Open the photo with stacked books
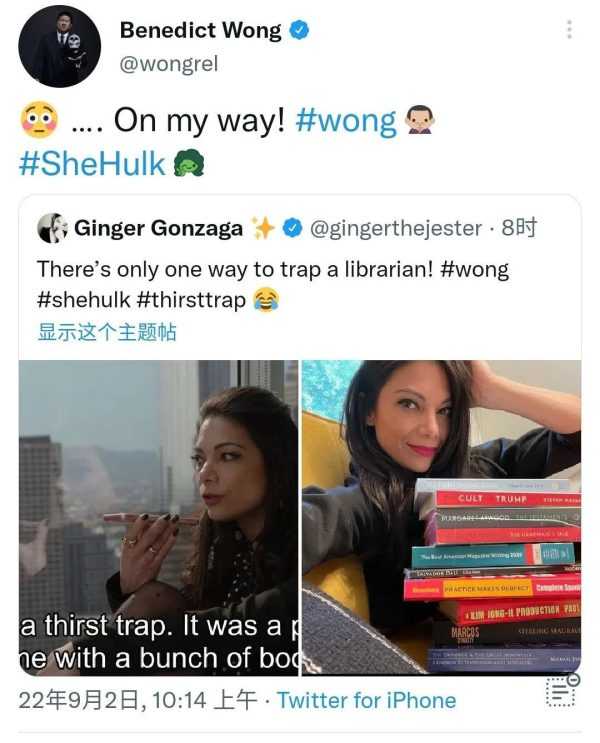This screenshot has height=743, width=600. (x=442, y=517)
